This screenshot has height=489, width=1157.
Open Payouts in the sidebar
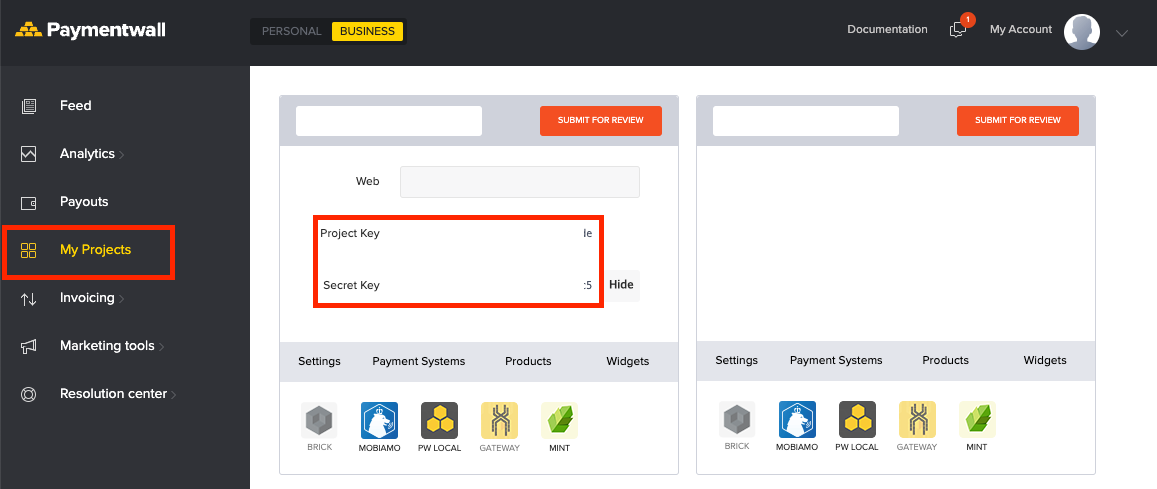[84, 202]
